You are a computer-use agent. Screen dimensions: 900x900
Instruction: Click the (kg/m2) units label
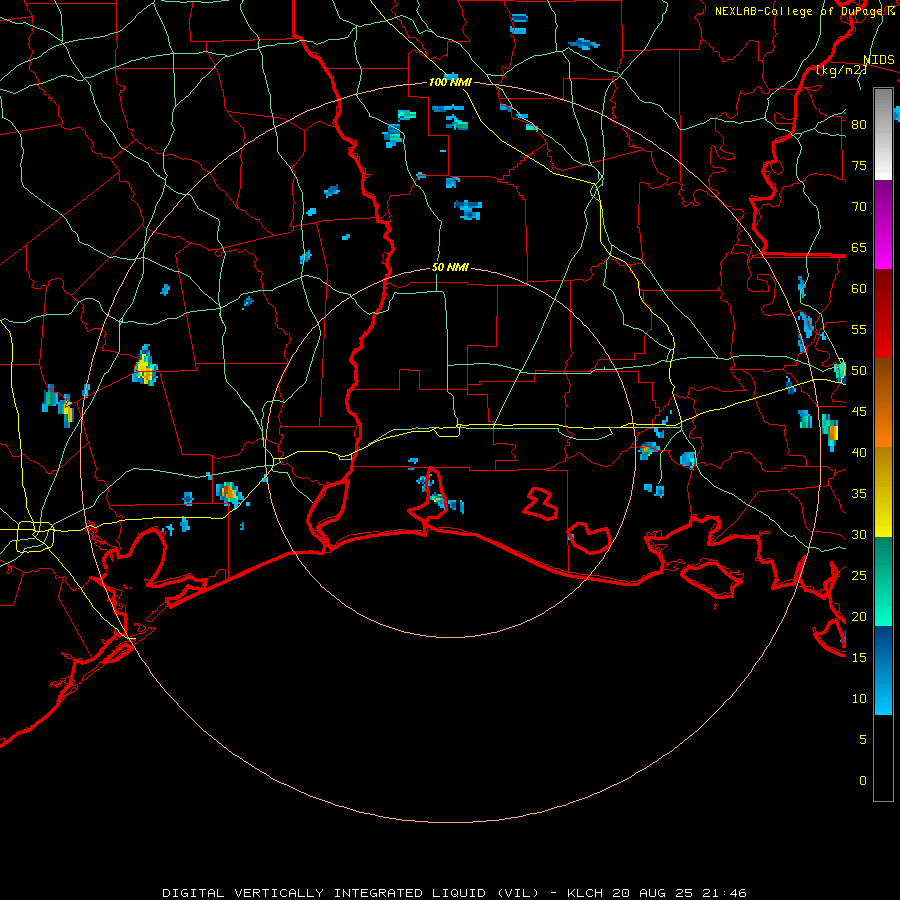coord(841,70)
